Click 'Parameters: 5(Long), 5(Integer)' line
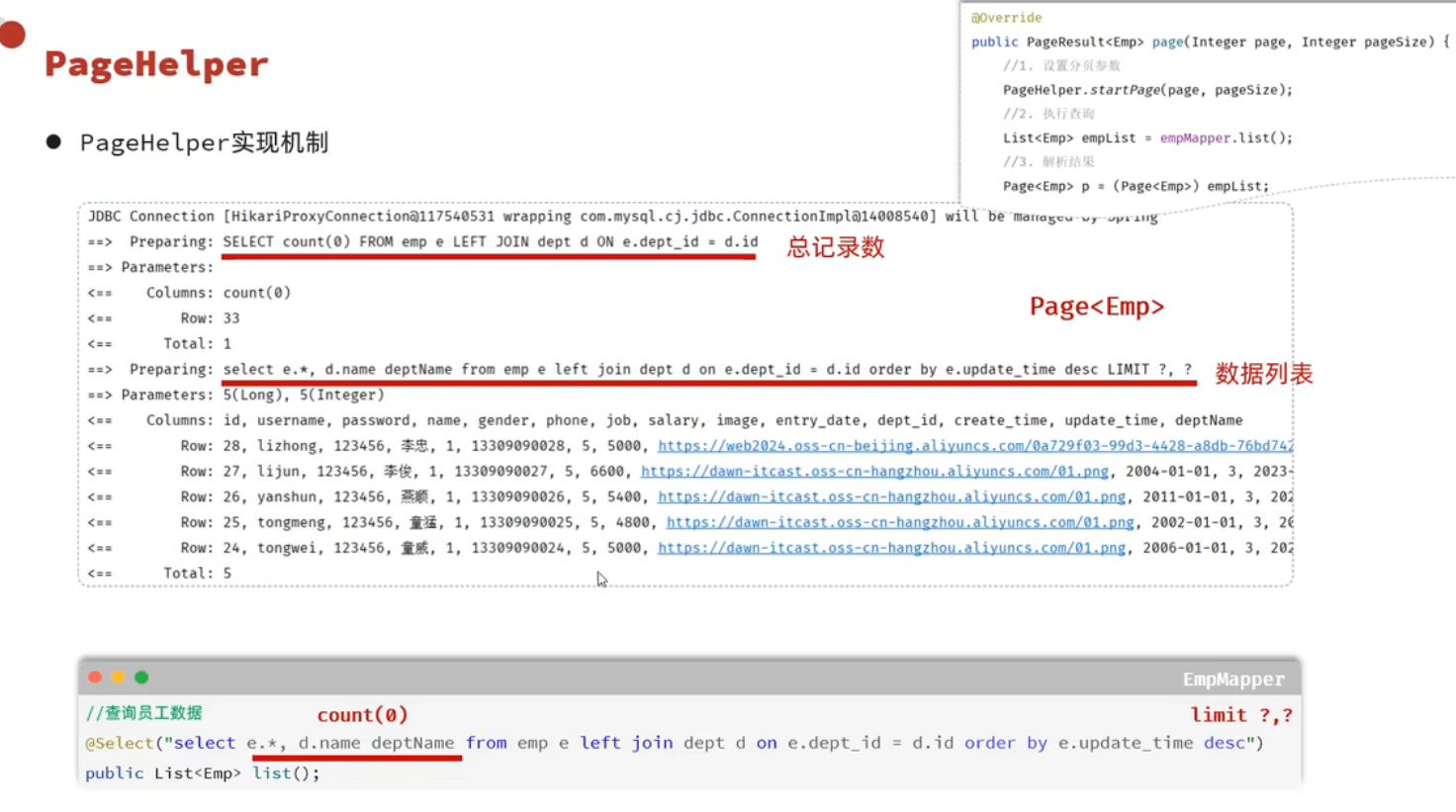The height and width of the screenshot is (812, 1456). tap(235, 395)
